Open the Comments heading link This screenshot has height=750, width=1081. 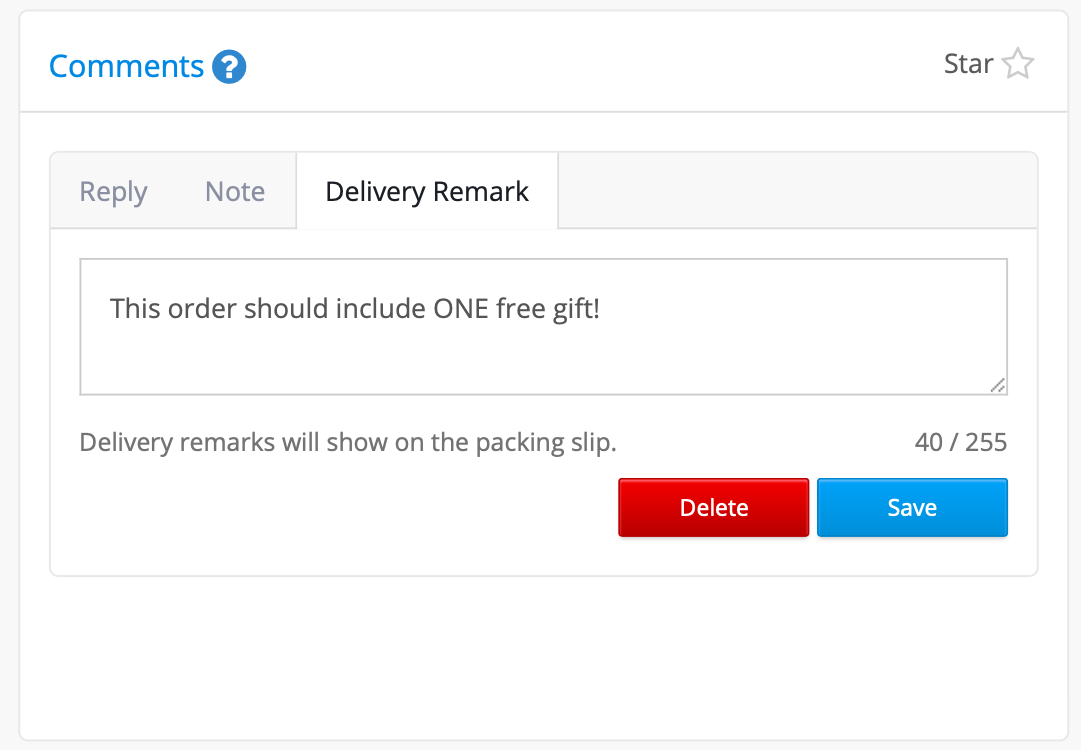coord(126,66)
